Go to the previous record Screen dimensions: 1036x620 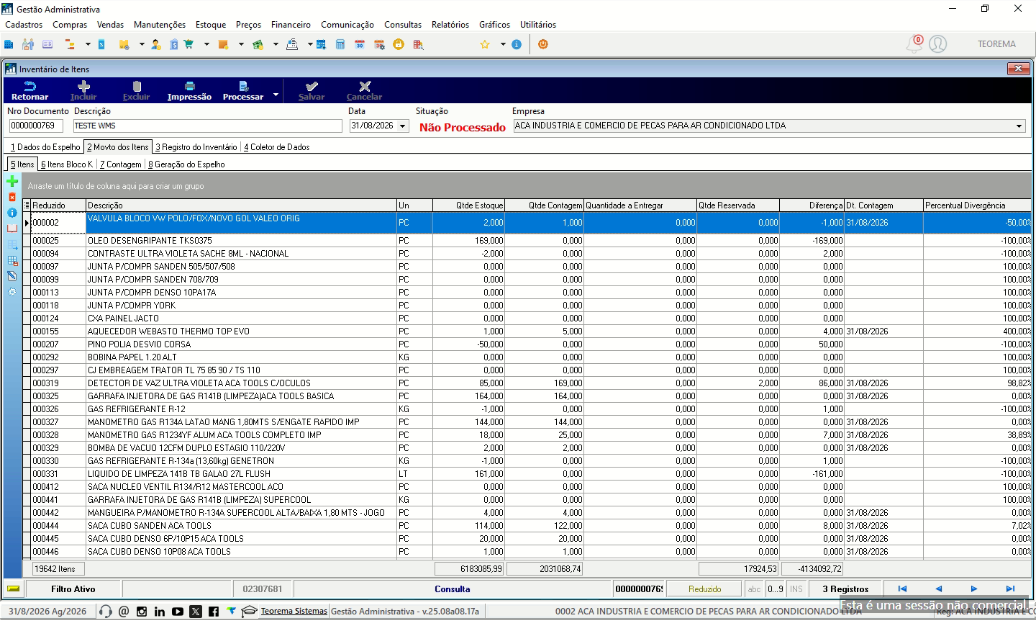938,588
